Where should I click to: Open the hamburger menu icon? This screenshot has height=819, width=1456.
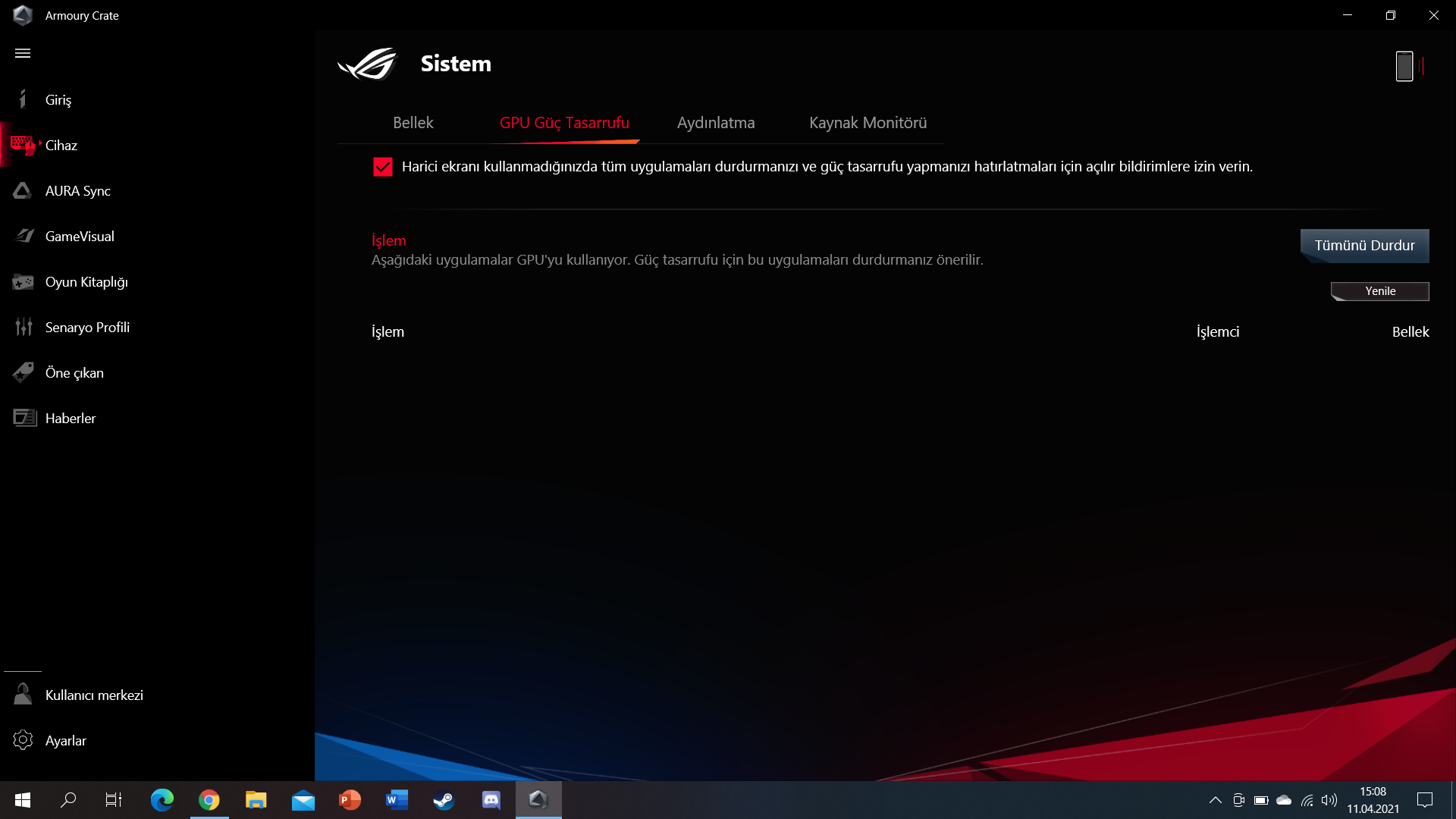23,53
